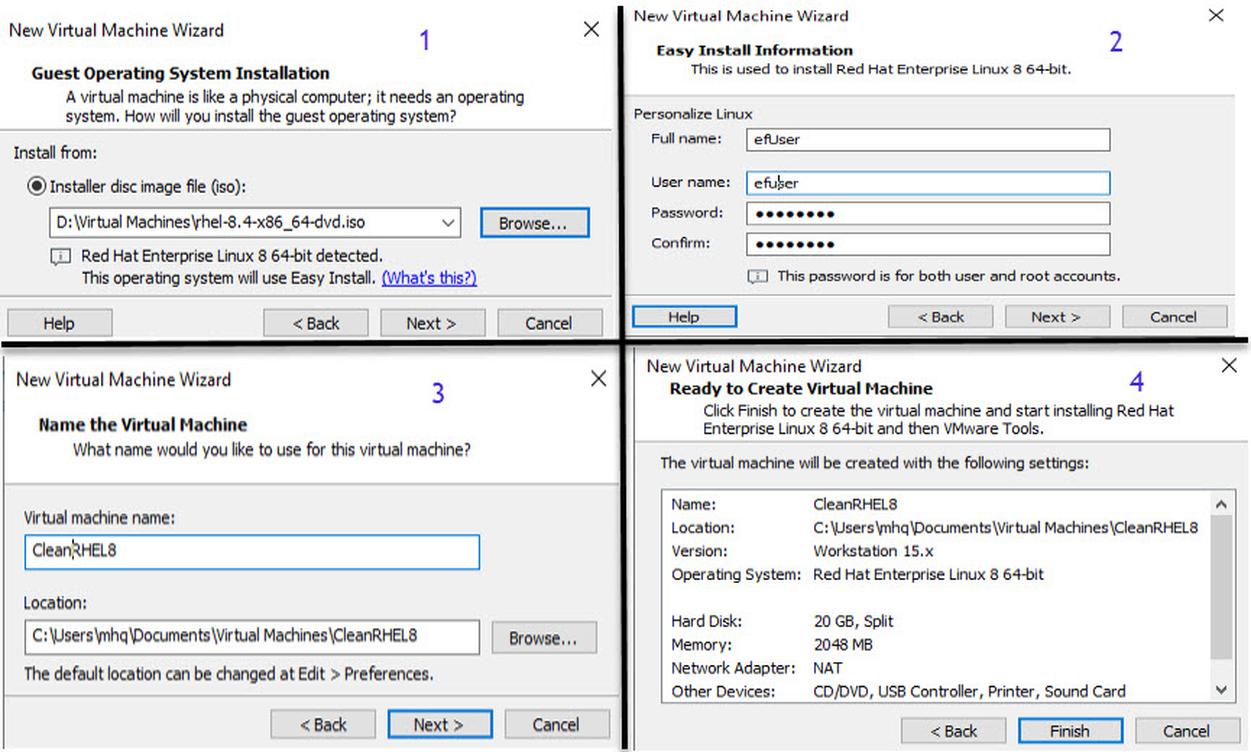Click the Virtual machine name field

pyautogui.click(x=252, y=551)
